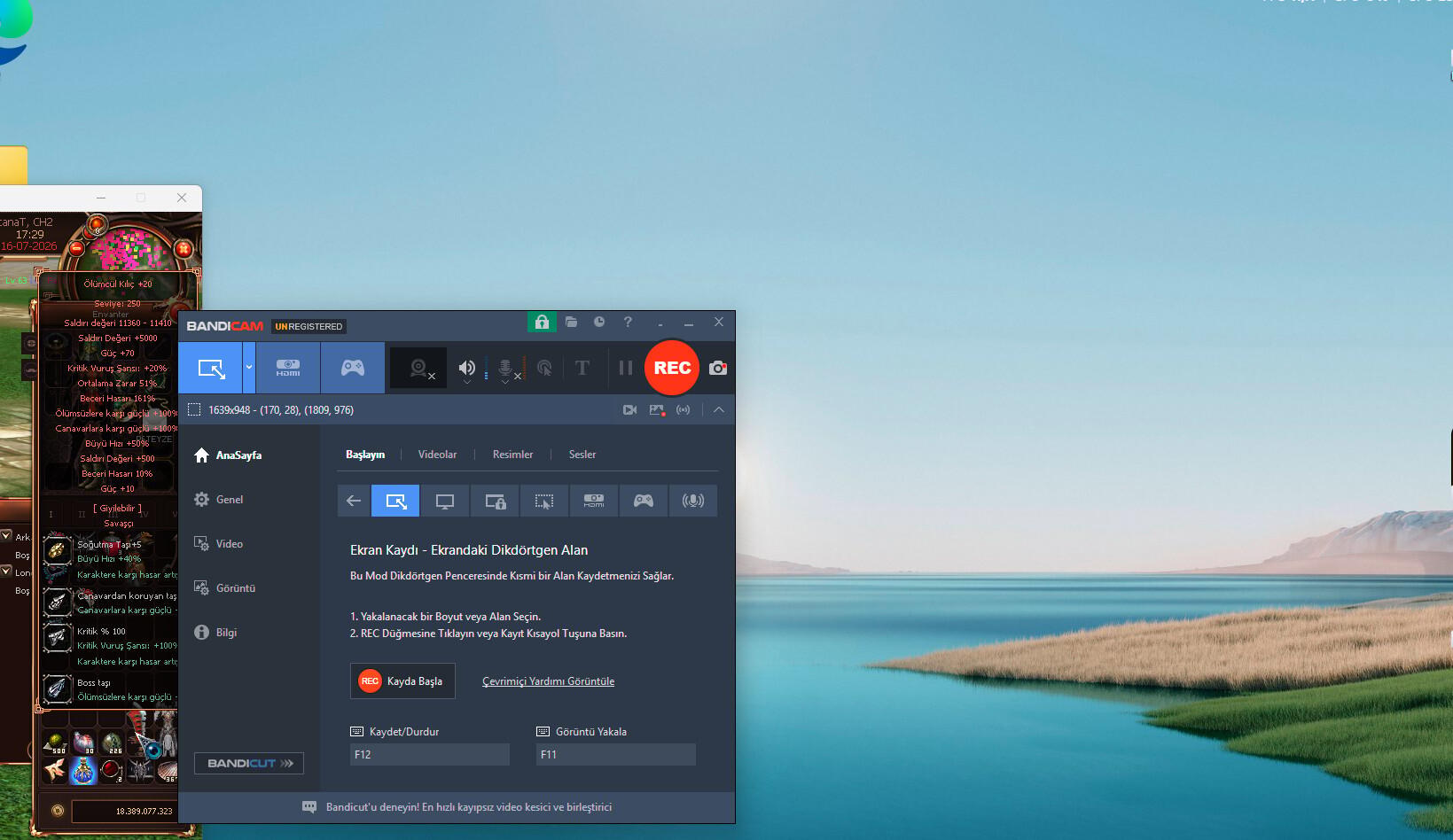The height and width of the screenshot is (840, 1453).
Task: Open the AnaSayfa sidebar section
Action: [228, 455]
